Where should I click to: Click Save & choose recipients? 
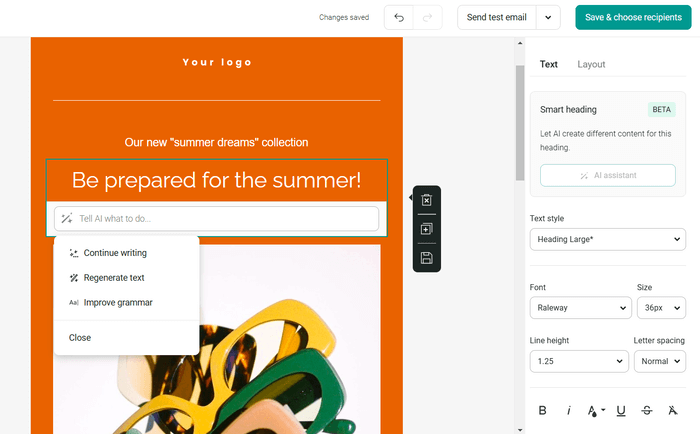[x=632, y=17]
